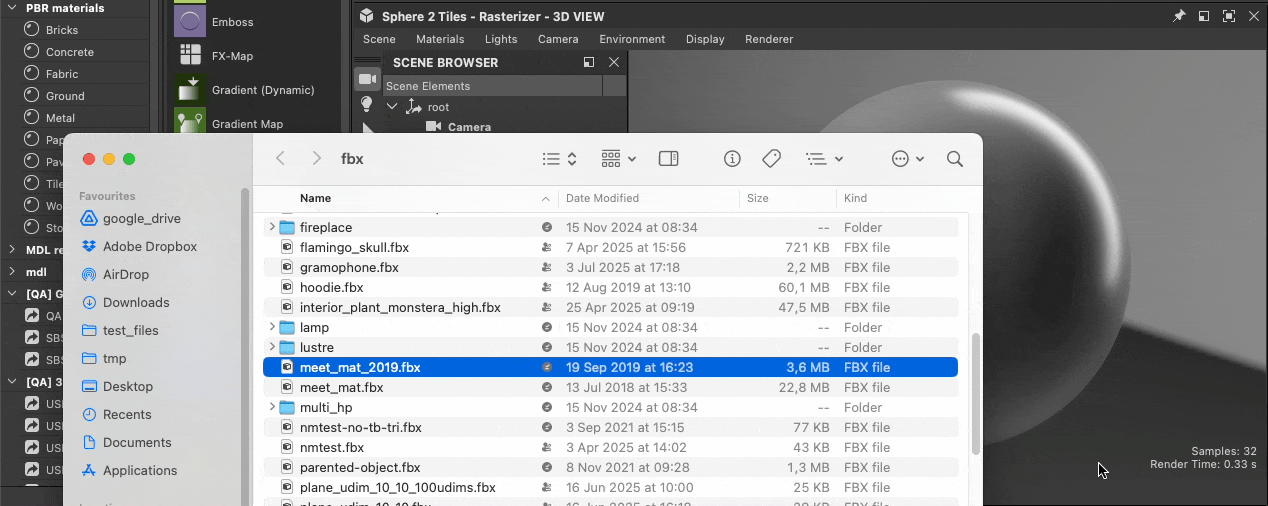Open the Renderer menu
The image size is (1268, 506).
coord(769,39)
